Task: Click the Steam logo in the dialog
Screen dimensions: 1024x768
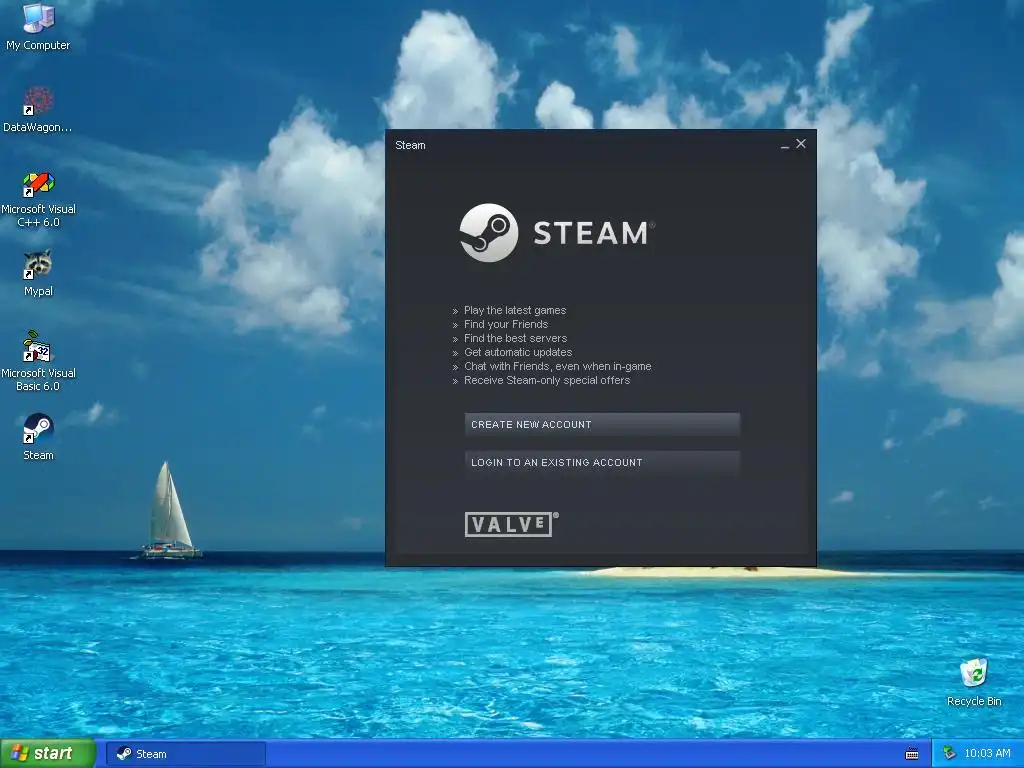Action: point(556,232)
